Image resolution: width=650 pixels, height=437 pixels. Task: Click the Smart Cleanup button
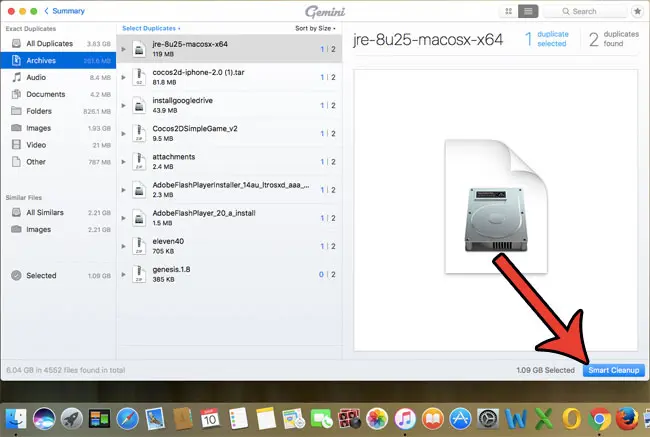coord(614,370)
